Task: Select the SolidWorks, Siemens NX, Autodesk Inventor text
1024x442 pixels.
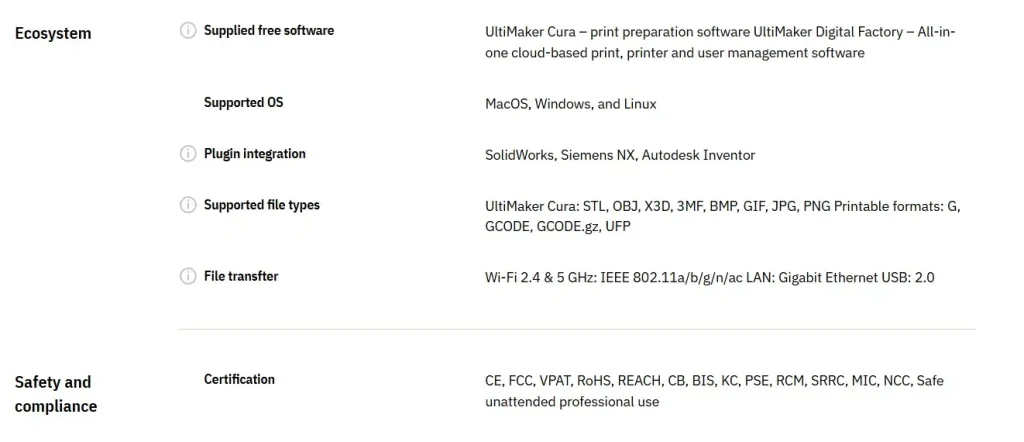Action: click(x=619, y=155)
